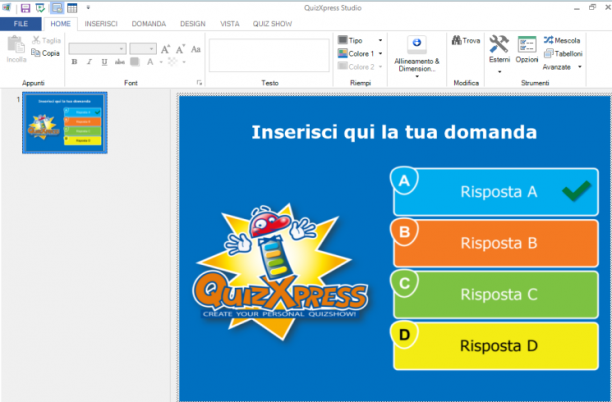Image resolution: width=612 pixels, height=402 pixels.
Task: Click the decrease font size icon
Action: (x=180, y=49)
